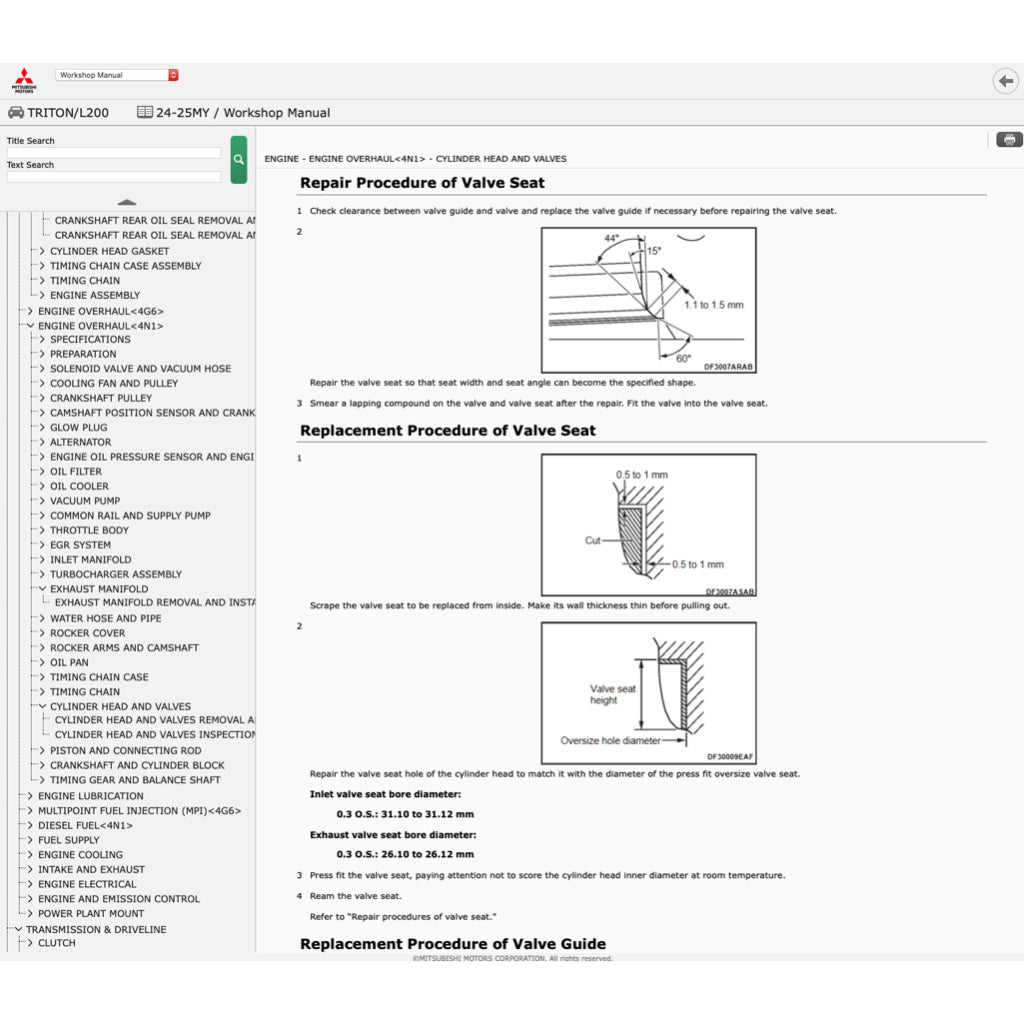1024x1024 pixels.
Task: Click the green search magnifier button
Action: pyautogui.click(x=238, y=159)
